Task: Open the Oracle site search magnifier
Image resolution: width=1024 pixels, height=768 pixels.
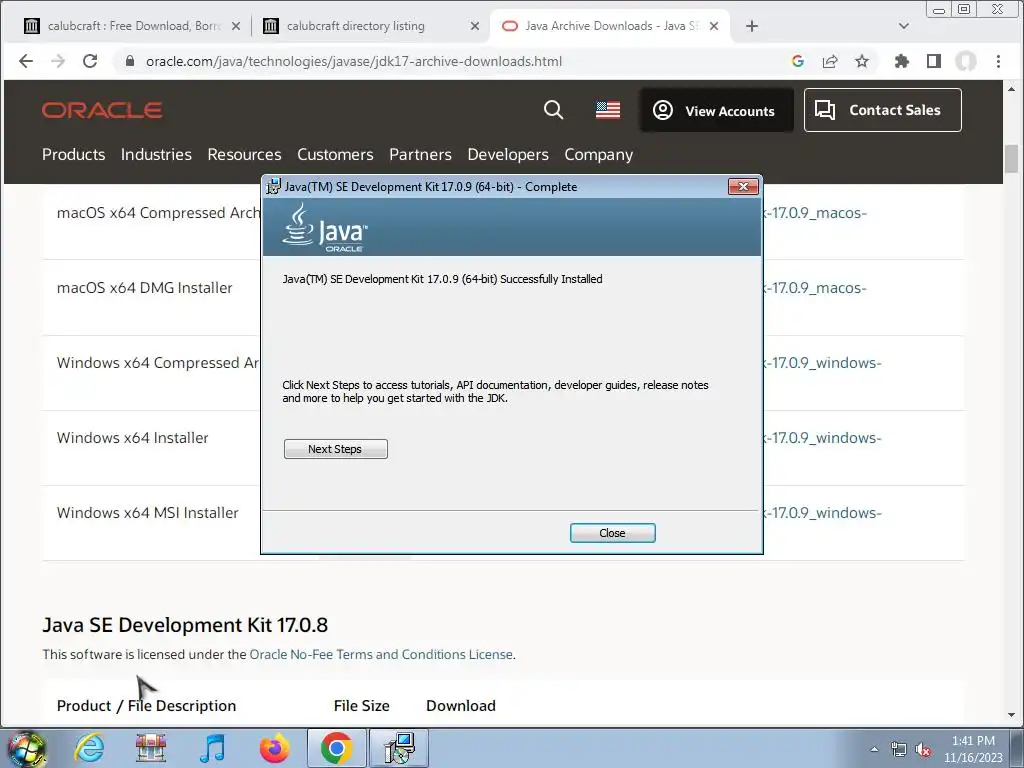Action: click(553, 110)
